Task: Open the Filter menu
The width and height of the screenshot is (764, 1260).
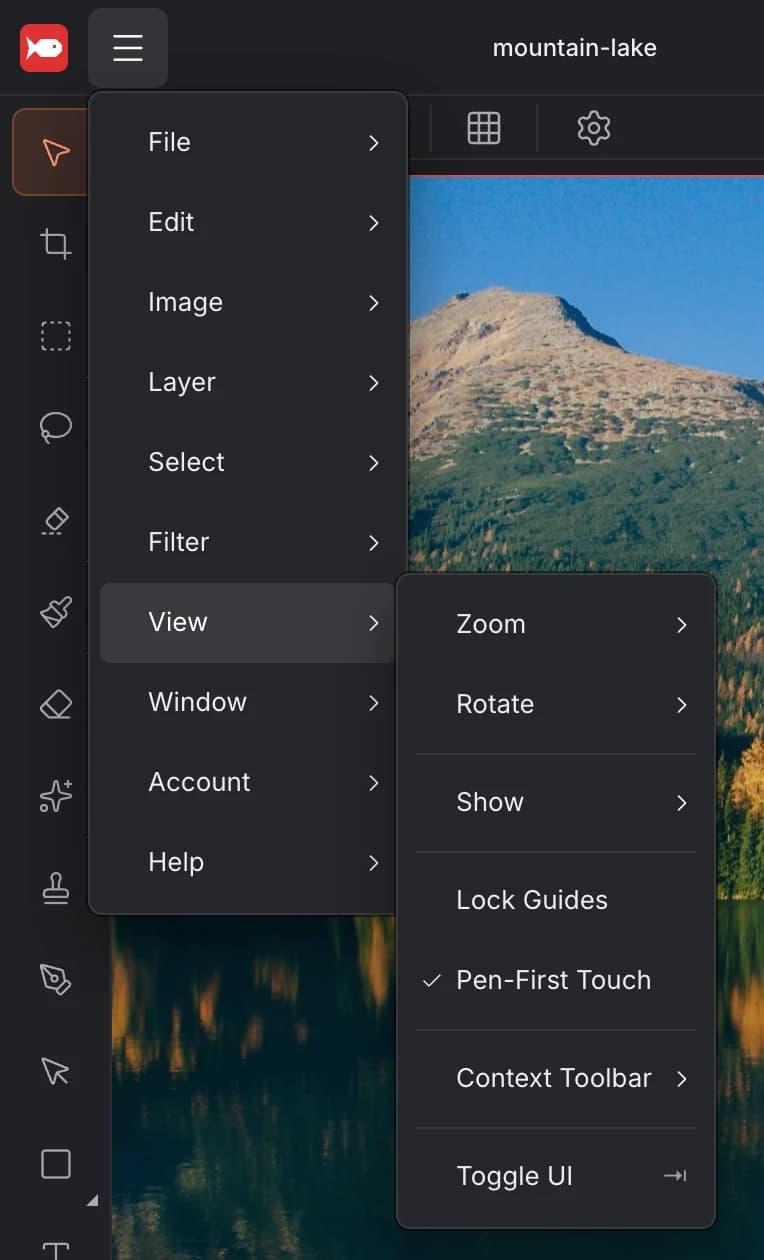Action: [x=248, y=542]
